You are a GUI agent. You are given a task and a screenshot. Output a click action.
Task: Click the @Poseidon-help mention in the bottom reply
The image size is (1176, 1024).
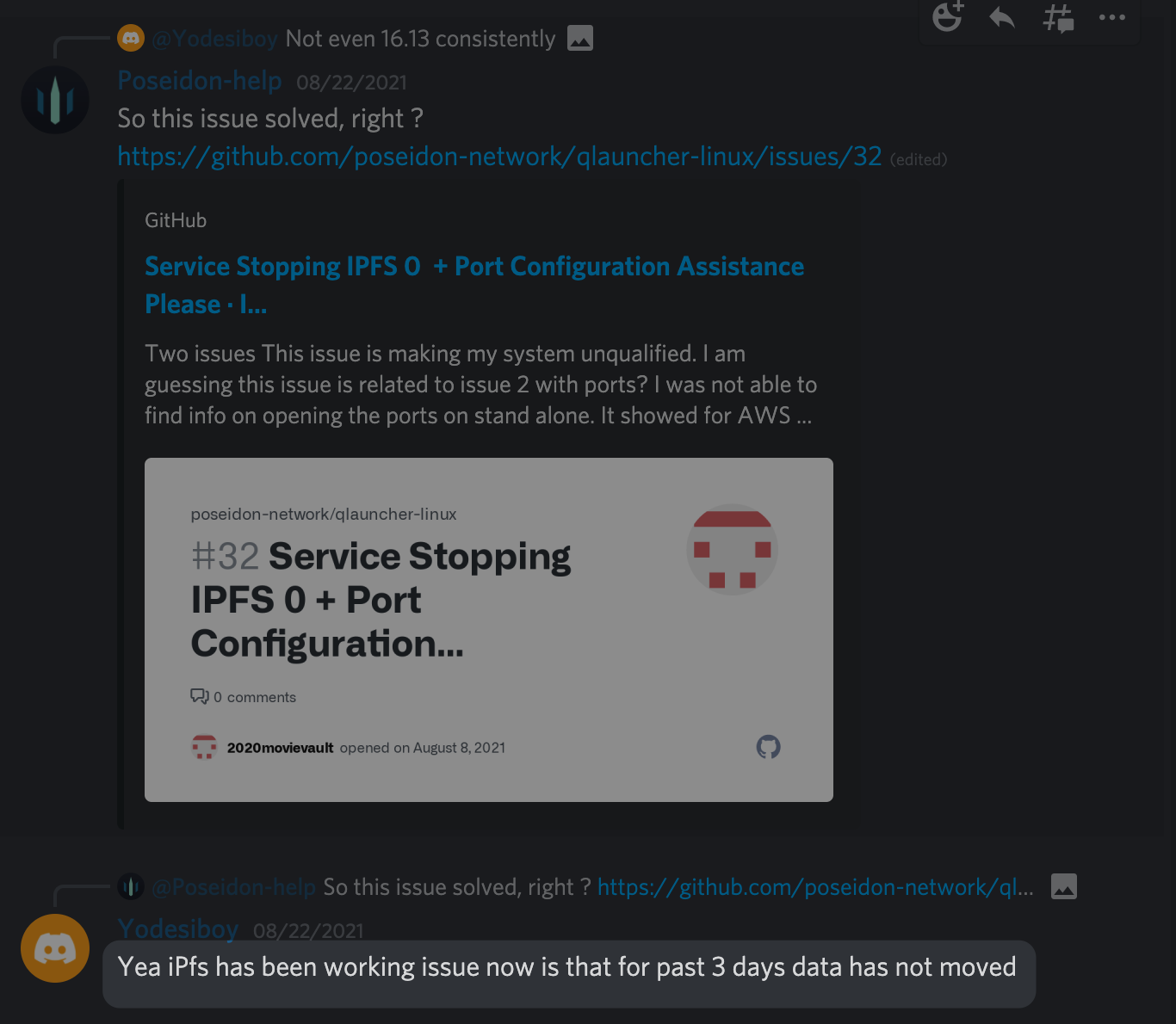coord(232,886)
